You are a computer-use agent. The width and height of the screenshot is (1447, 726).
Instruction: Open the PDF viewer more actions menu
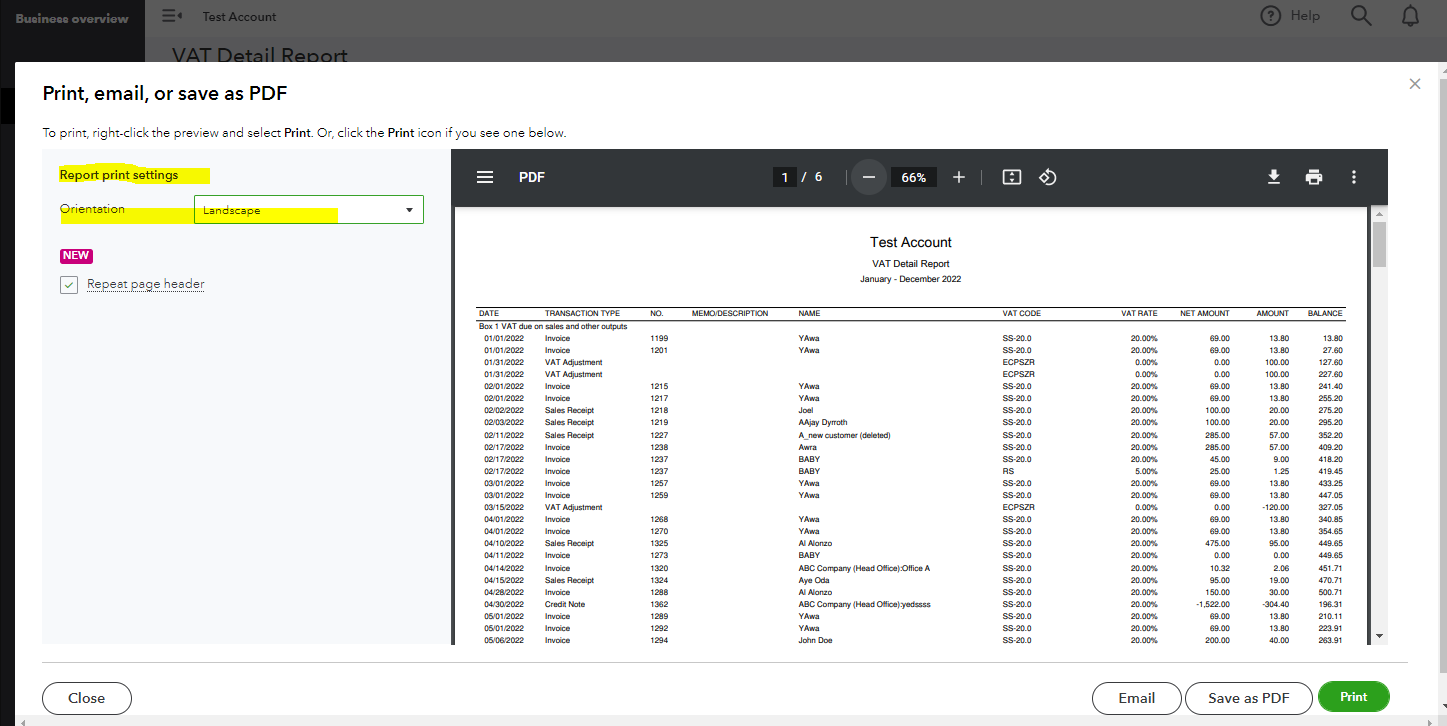[x=1354, y=177]
